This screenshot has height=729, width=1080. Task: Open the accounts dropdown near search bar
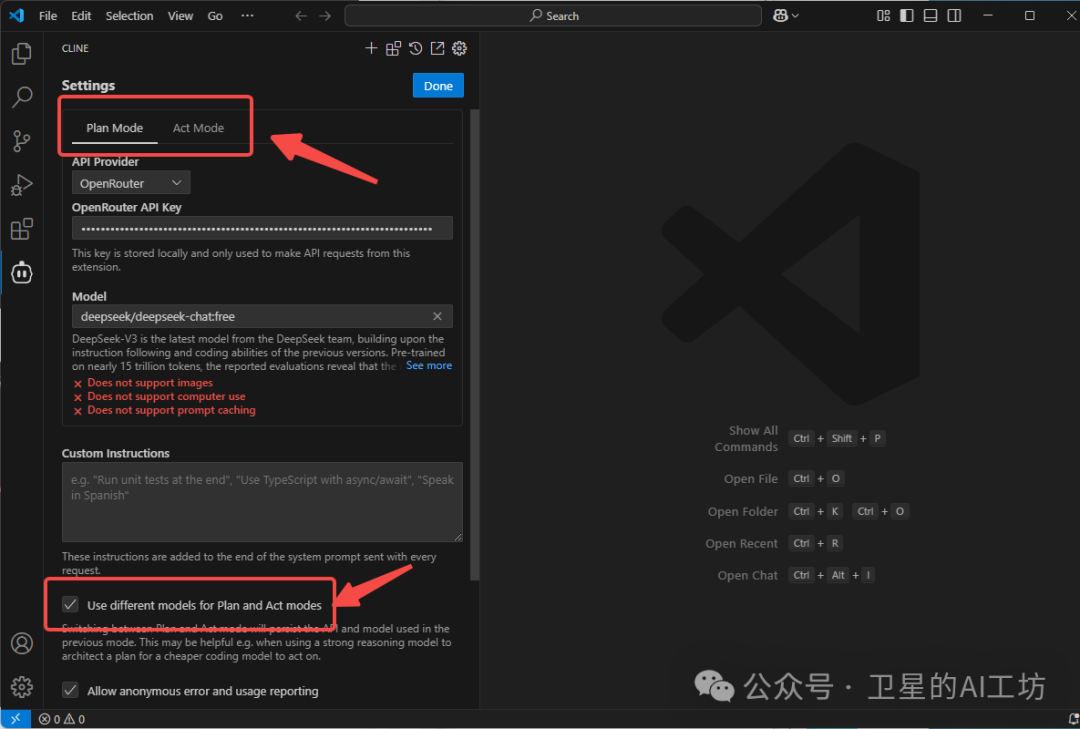[x=786, y=15]
